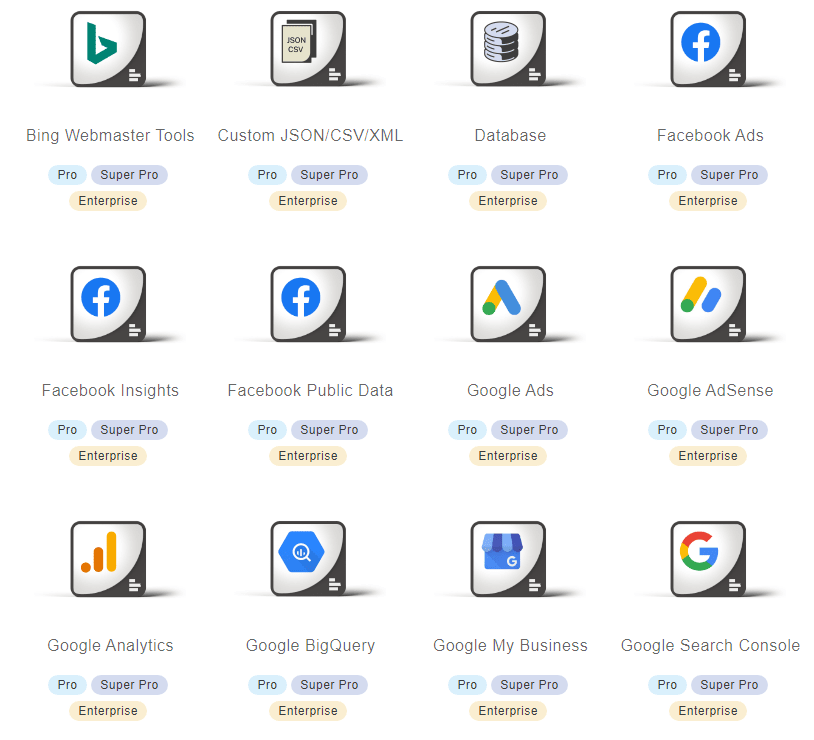The height and width of the screenshot is (740, 814).
Task: Choose Pro badge under Google AdSense
Action: 667,430
